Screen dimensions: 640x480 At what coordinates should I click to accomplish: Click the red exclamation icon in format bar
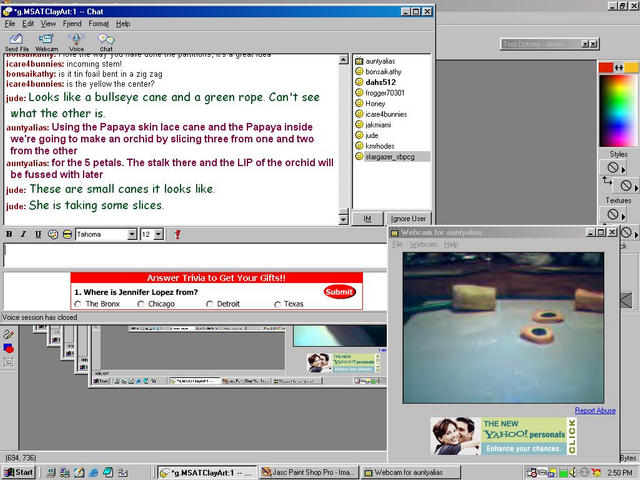click(177, 234)
